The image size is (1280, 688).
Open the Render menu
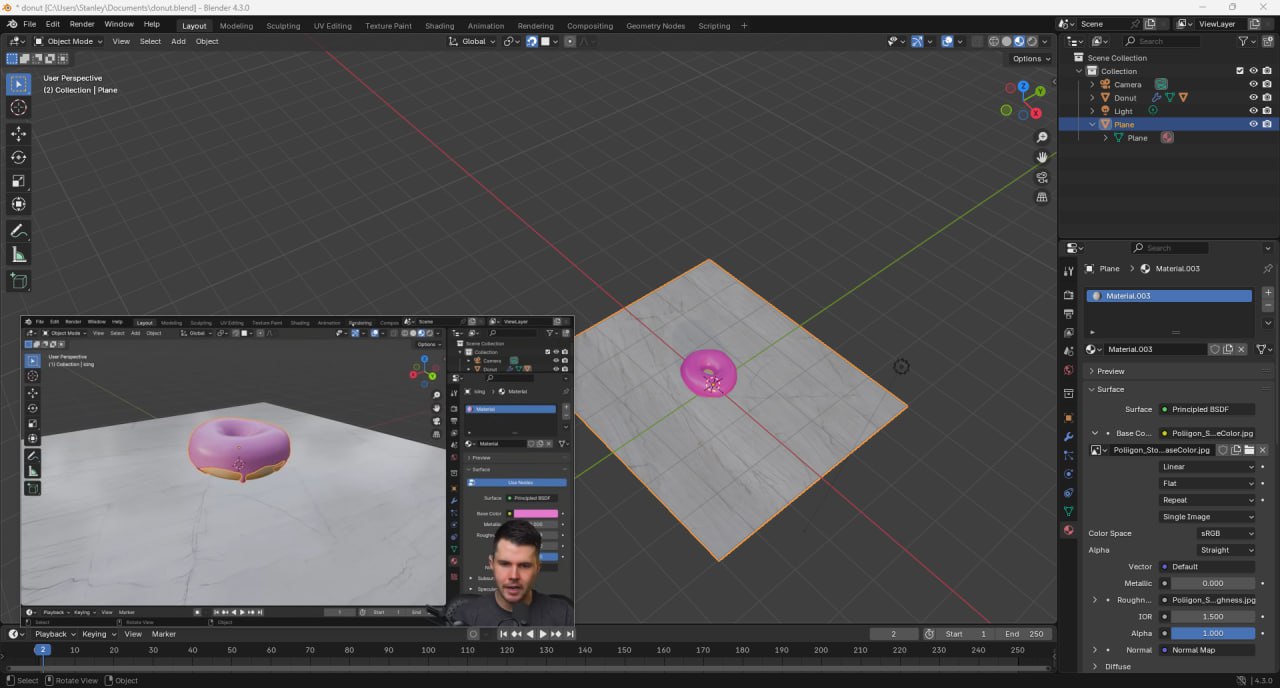click(x=82, y=24)
